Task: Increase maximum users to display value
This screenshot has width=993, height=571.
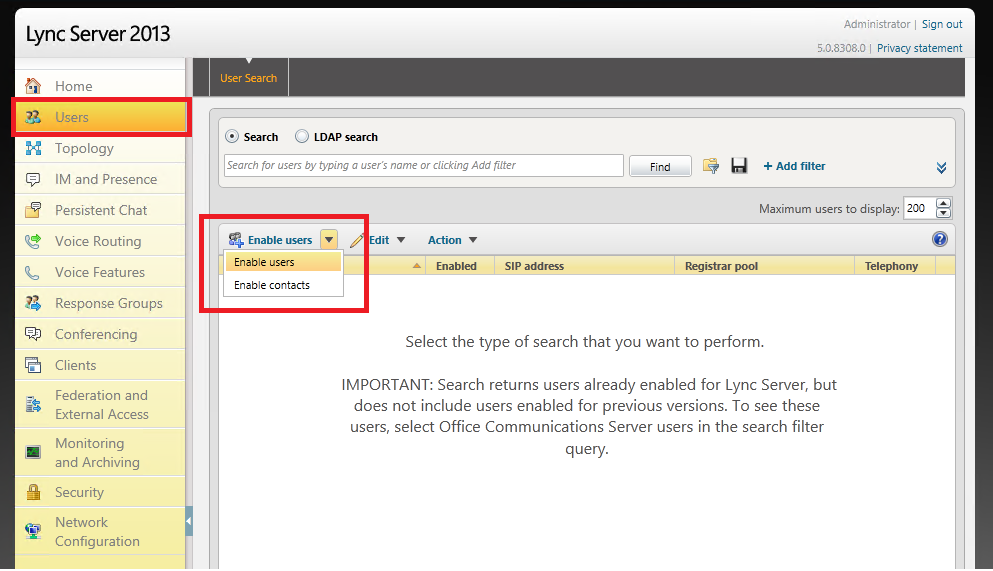Action: [944, 203]
